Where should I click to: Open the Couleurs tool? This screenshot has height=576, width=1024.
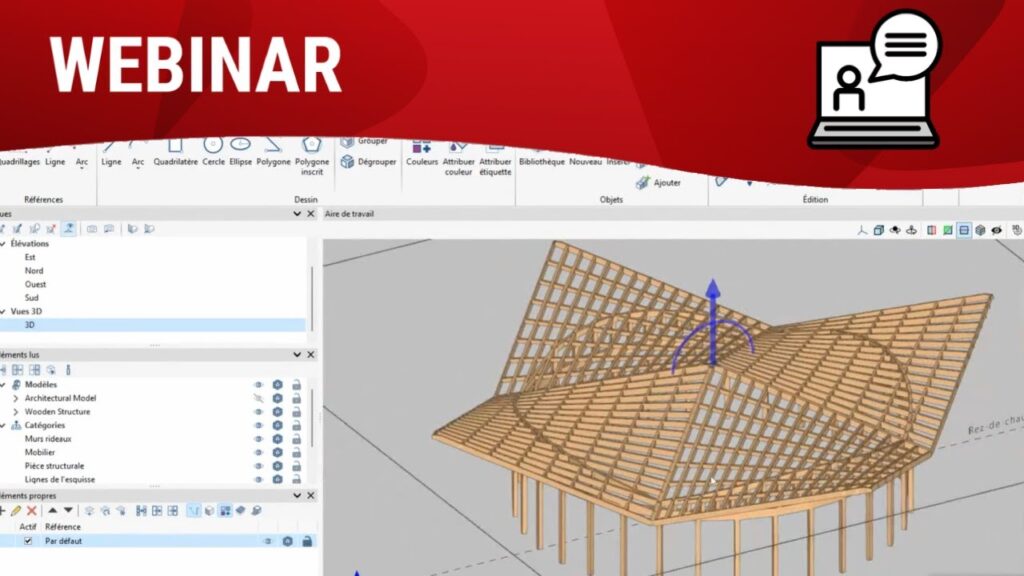(421, 150)
